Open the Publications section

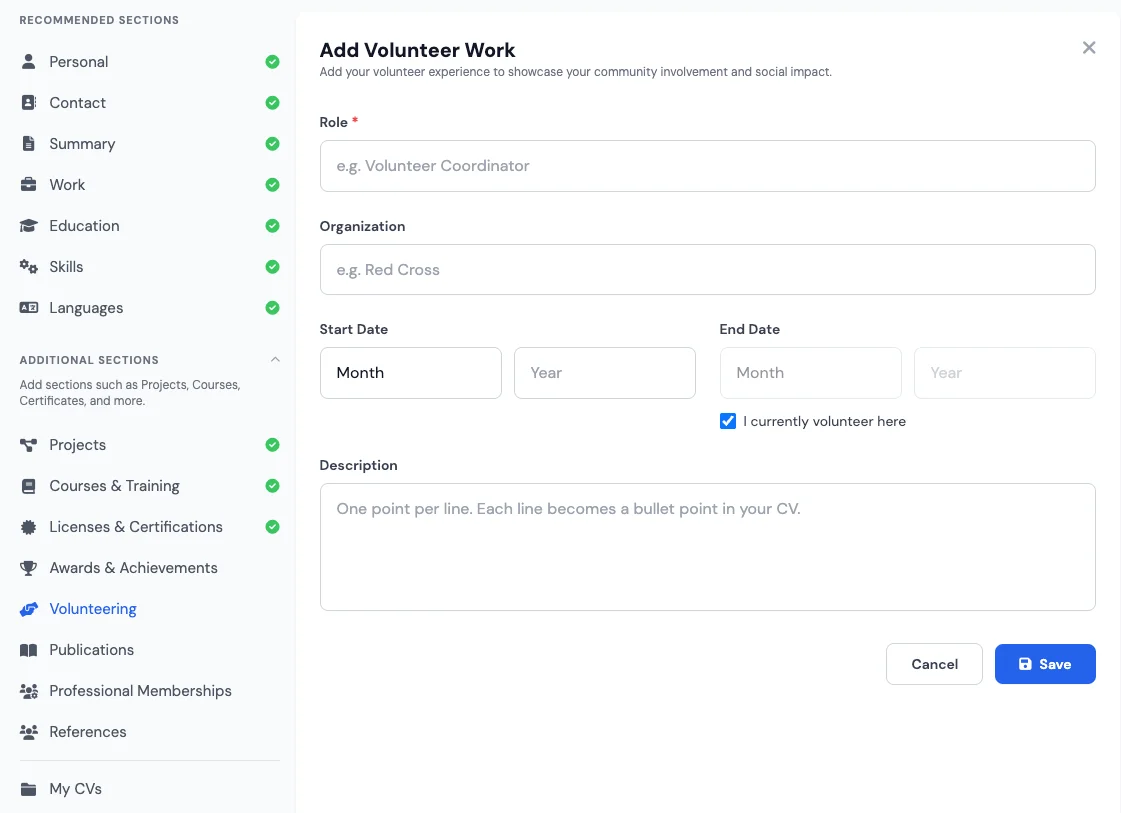click(x=149, y=650)
